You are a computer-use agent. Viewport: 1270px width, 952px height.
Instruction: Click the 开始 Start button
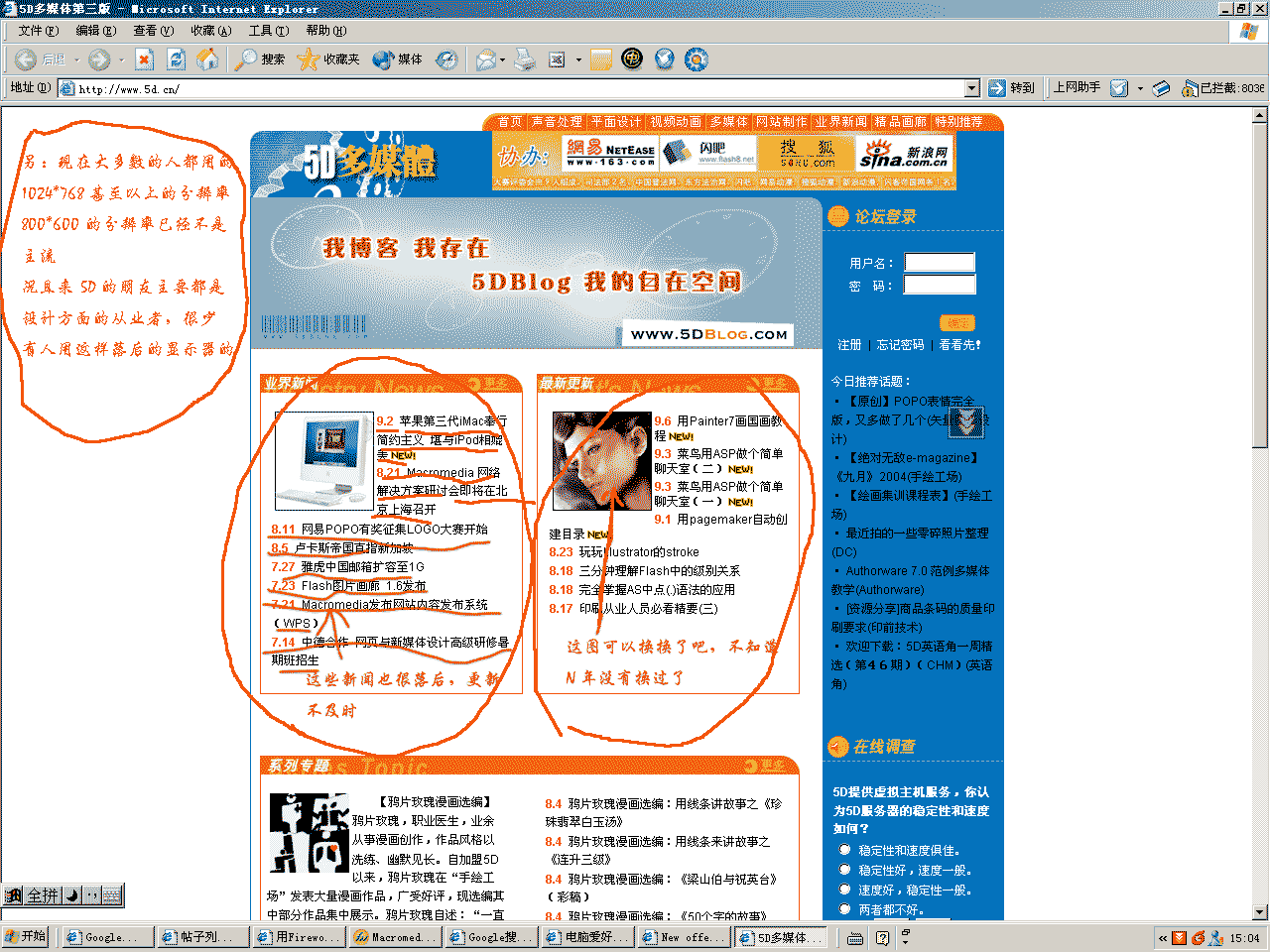(27, 937)
